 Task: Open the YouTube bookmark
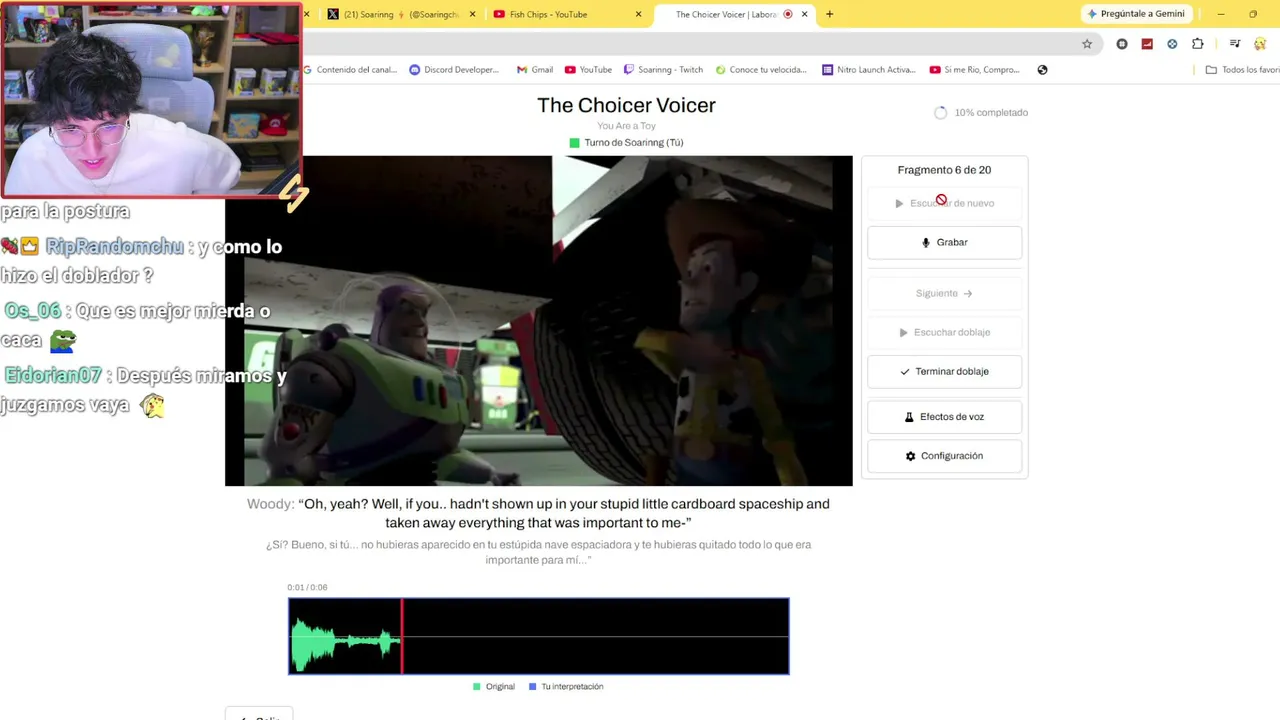point(588,70)
